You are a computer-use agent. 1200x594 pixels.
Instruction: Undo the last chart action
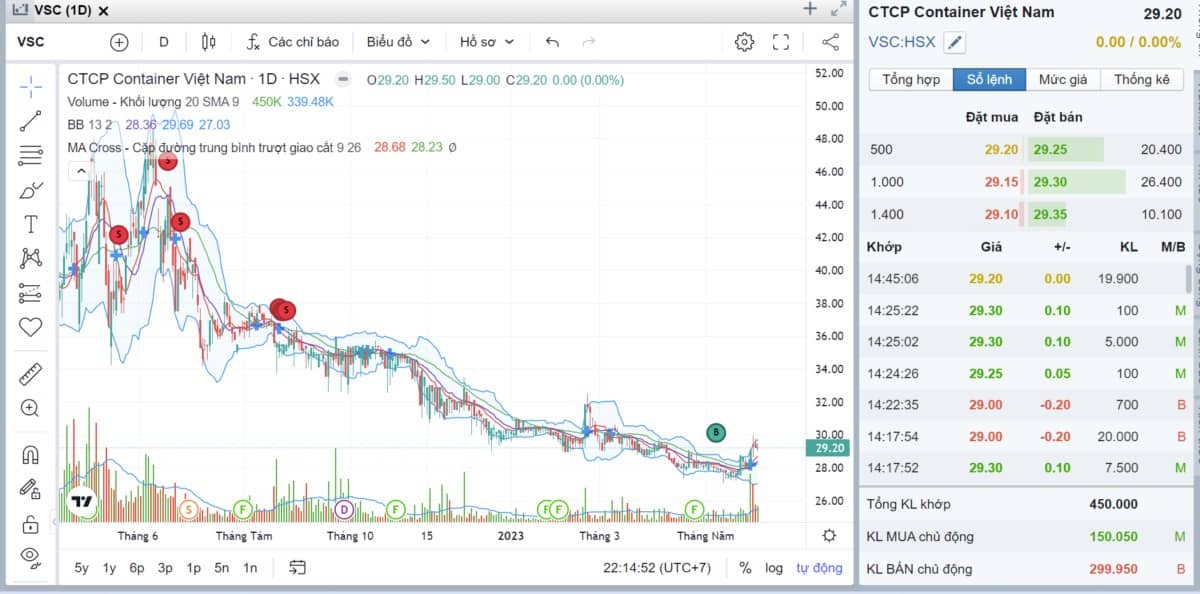coord(552,42)
